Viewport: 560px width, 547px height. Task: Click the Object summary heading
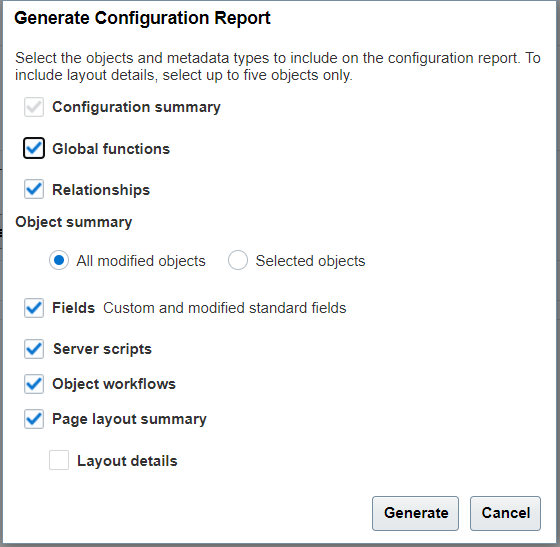pos(74,222)
